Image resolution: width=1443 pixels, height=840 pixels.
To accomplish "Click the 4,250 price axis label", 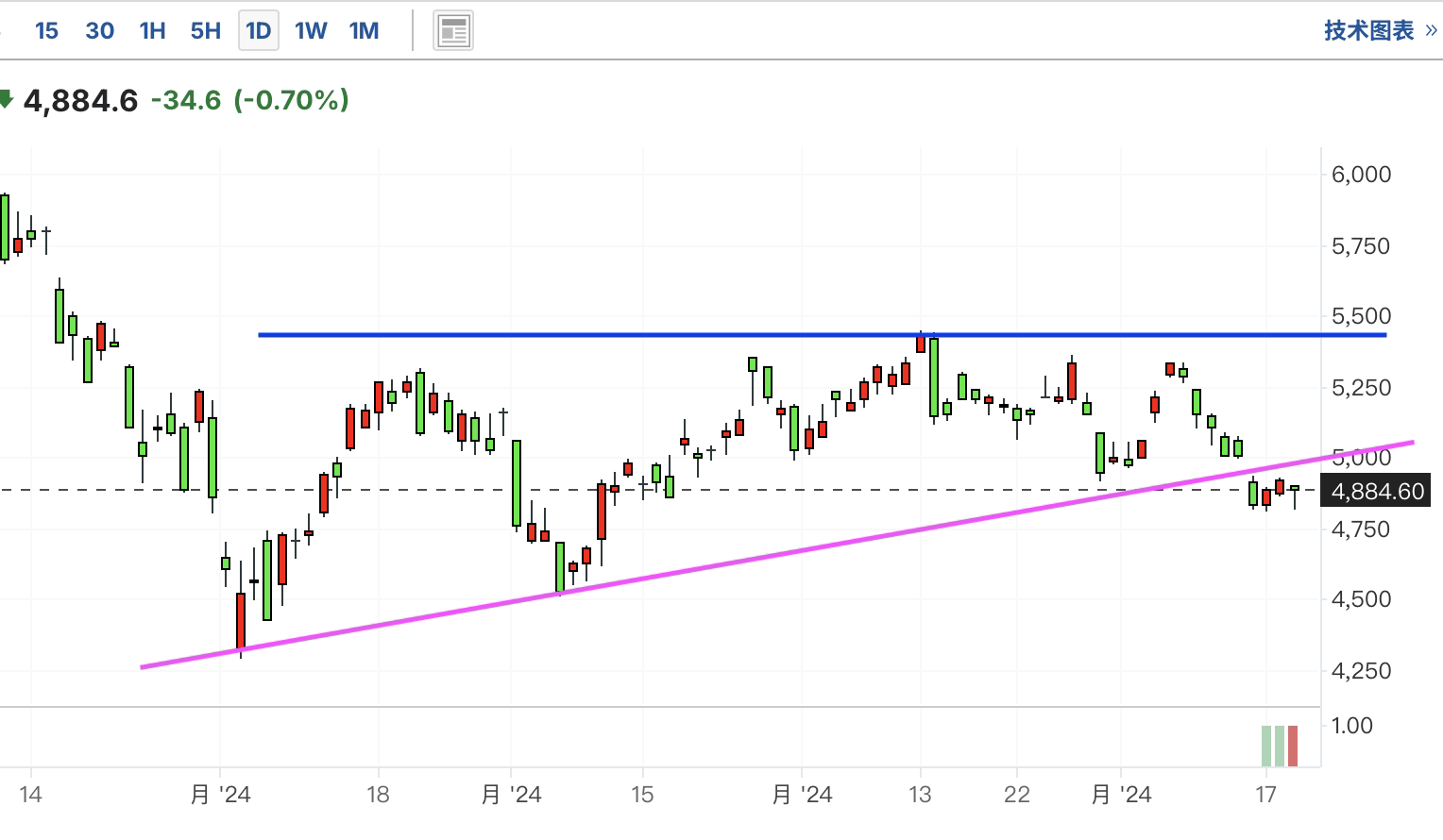I will coord(1361,671).
